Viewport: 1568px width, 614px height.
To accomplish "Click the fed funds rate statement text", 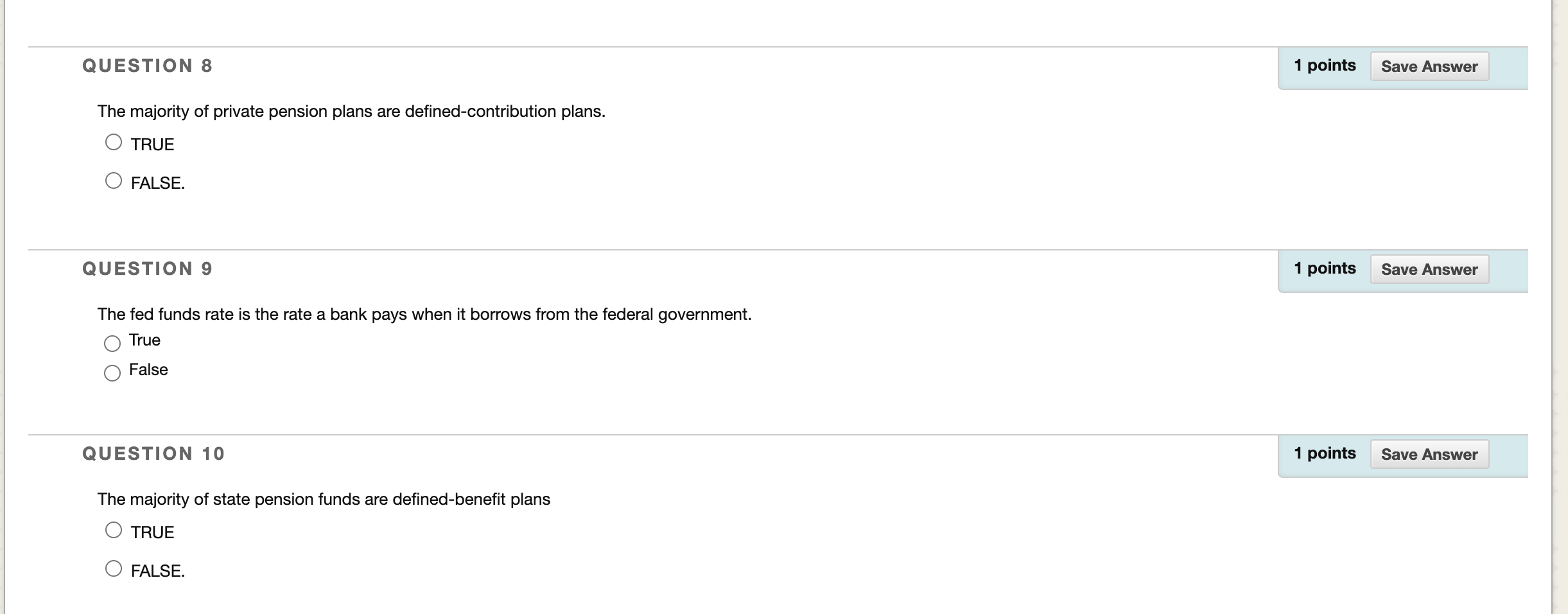I will click(x=424, y=313).
